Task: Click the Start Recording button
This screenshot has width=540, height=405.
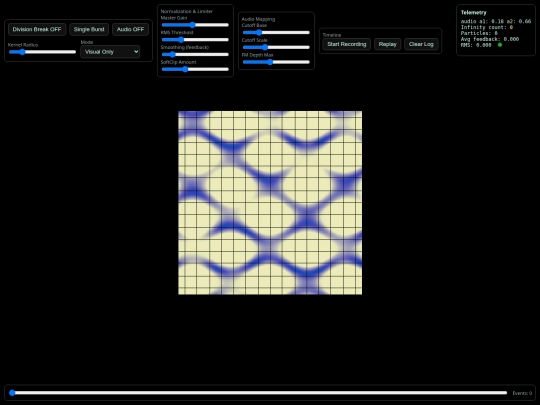Action: tap(346, 44)
